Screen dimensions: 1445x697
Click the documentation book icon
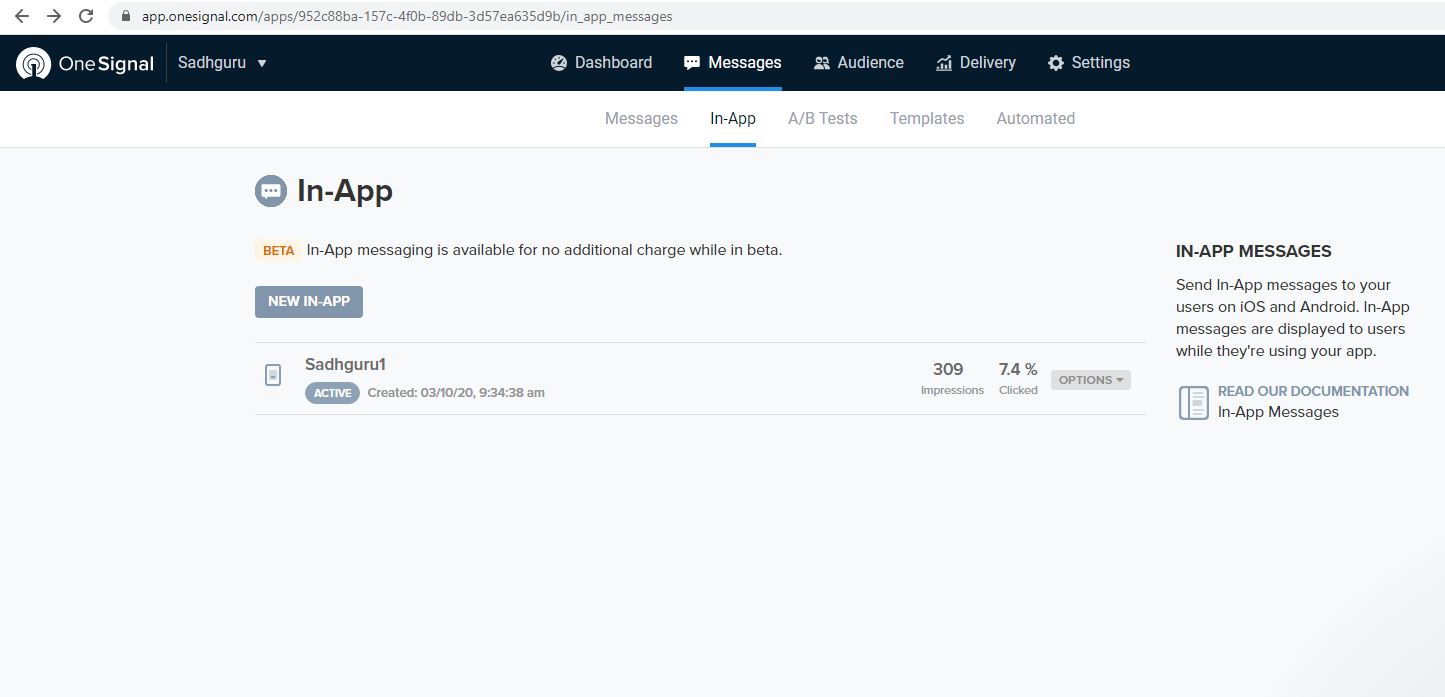1194,402
